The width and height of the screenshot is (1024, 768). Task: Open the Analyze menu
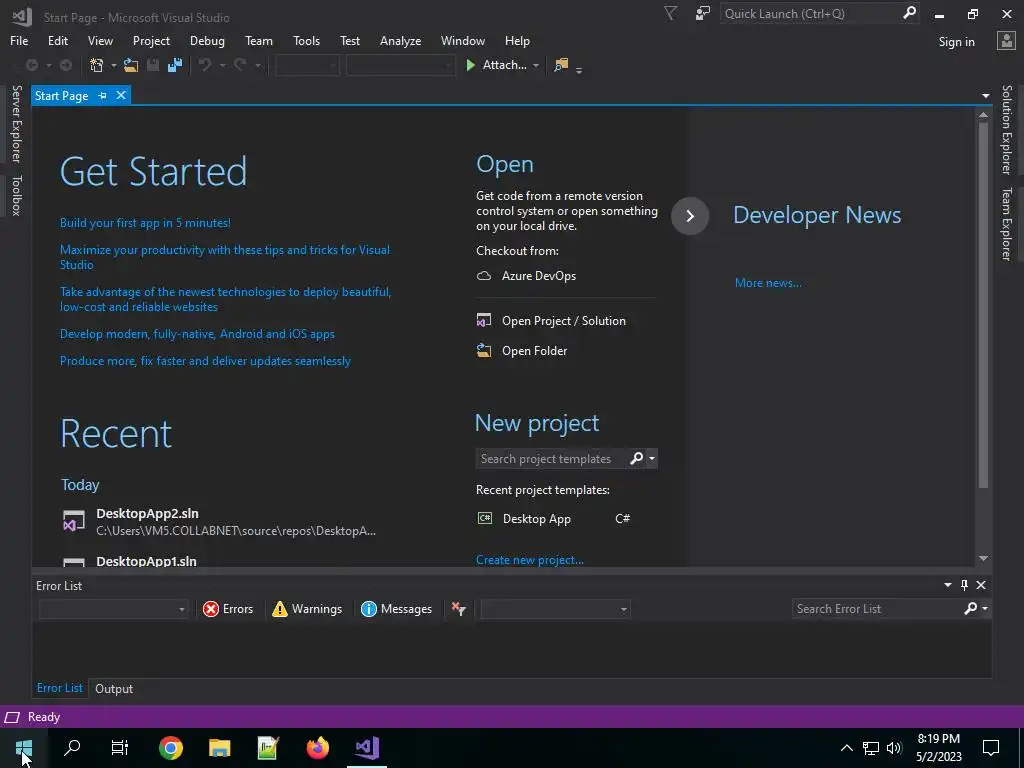[x=400, y=40]
